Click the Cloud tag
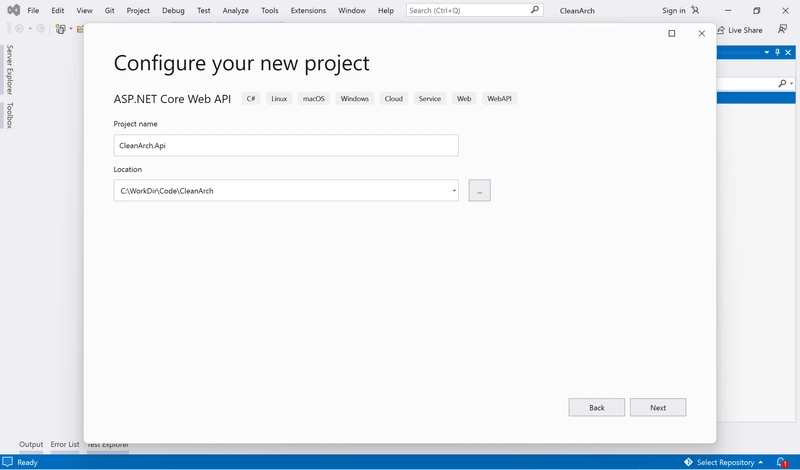The image size is (800, 470). [393, 98]
